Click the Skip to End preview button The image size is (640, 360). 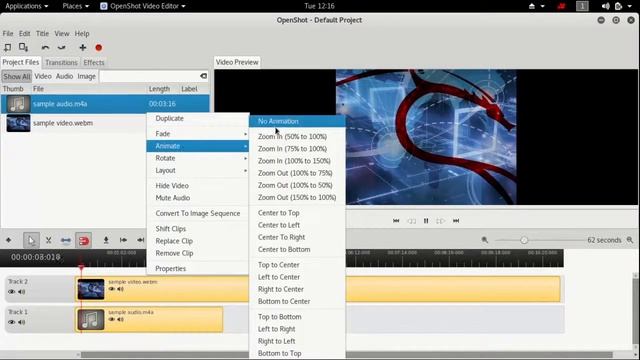point(456,221)
